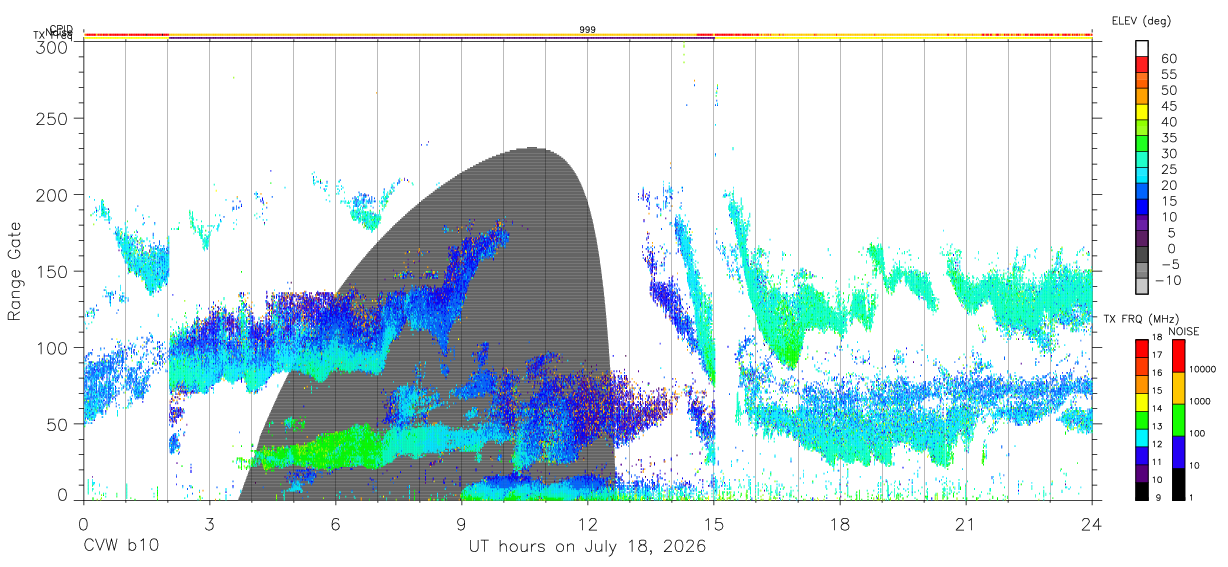Image resolution: width=1228 pixels, height=567 pixels.
Task: Click the '24' hour tick label
Action: [x=1092, y=524]
